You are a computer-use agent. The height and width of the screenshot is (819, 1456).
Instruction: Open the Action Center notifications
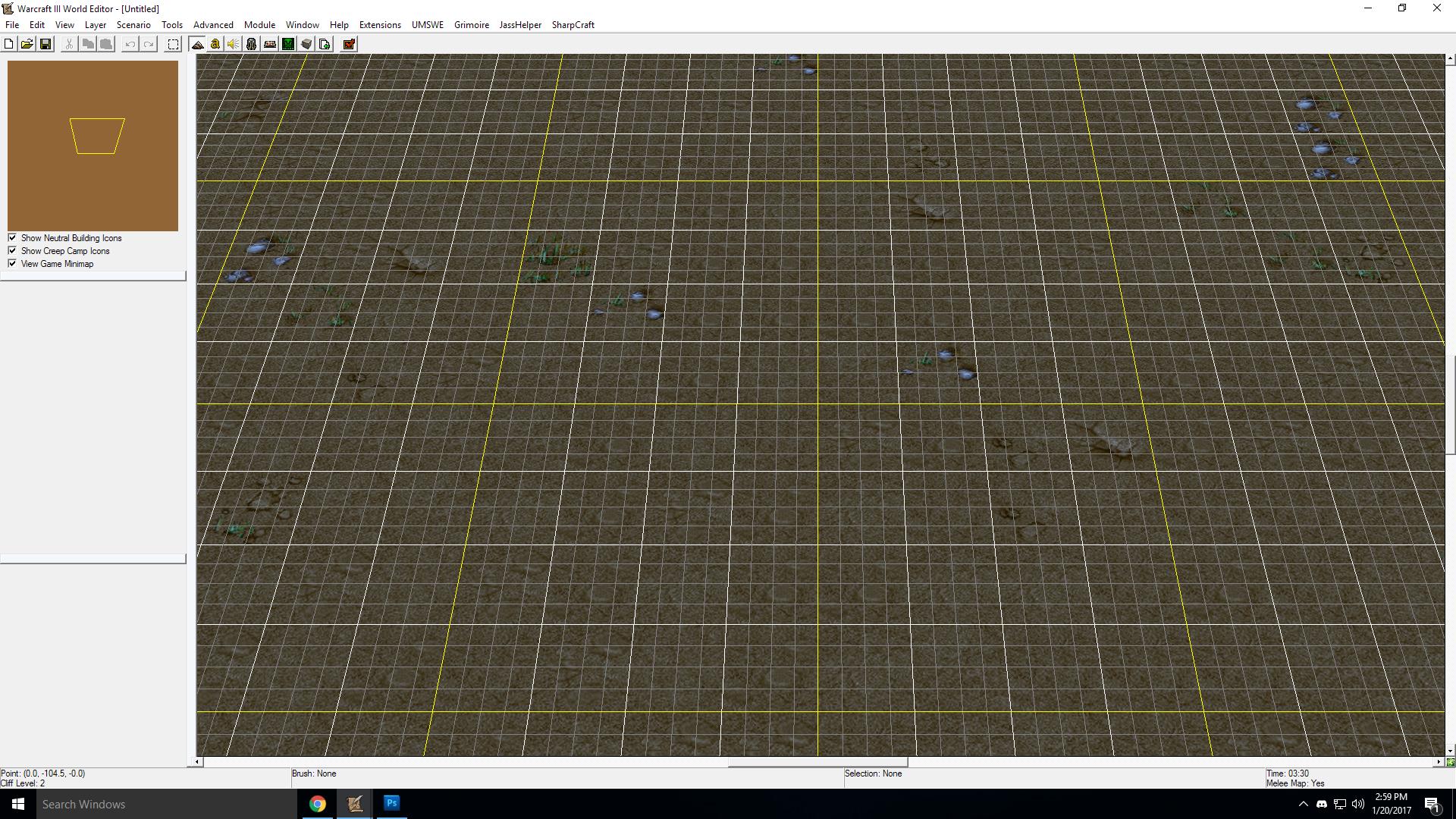(1432, 804)
